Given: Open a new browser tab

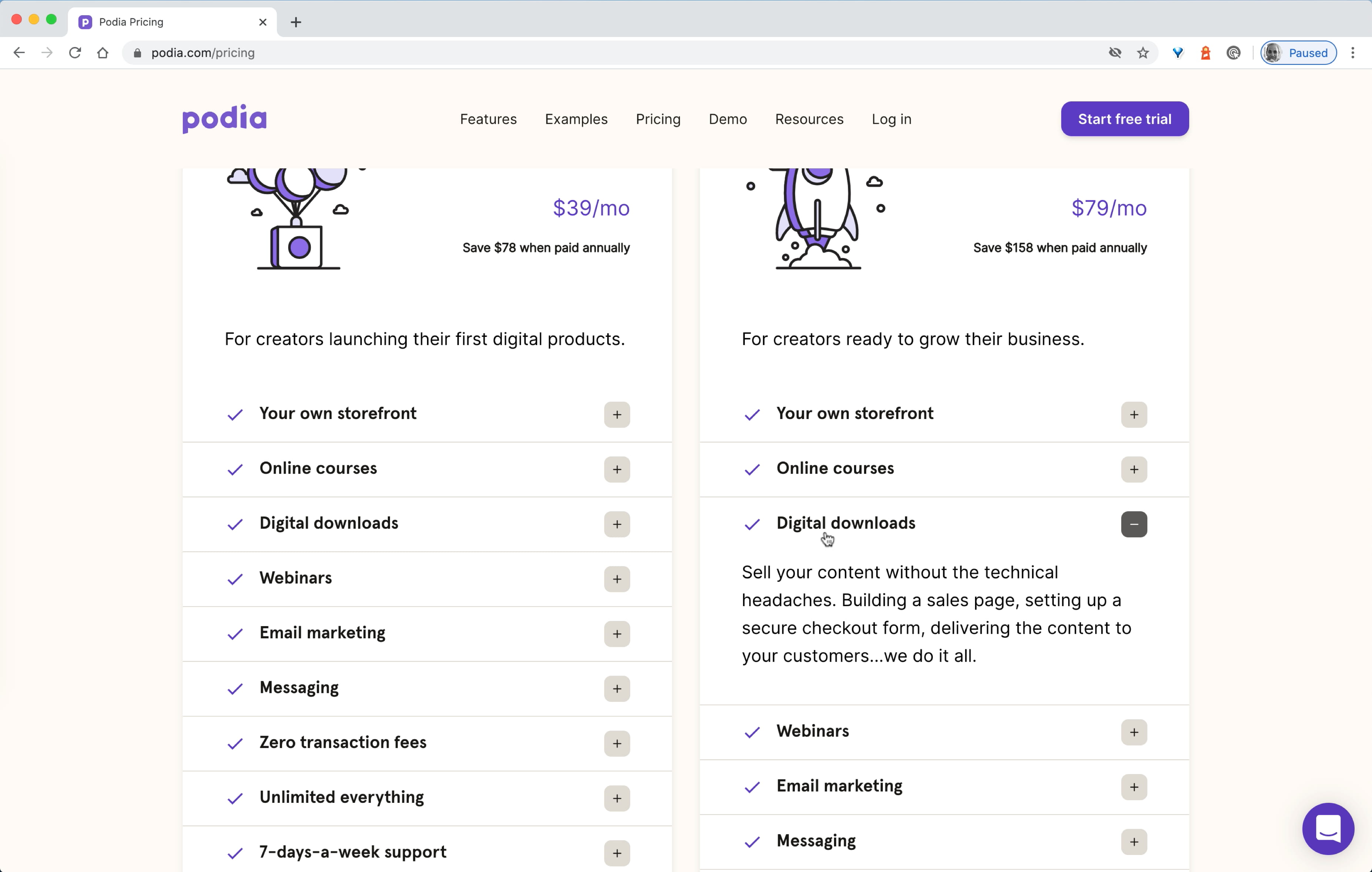Looking at the screenshot, I should 296,22.
